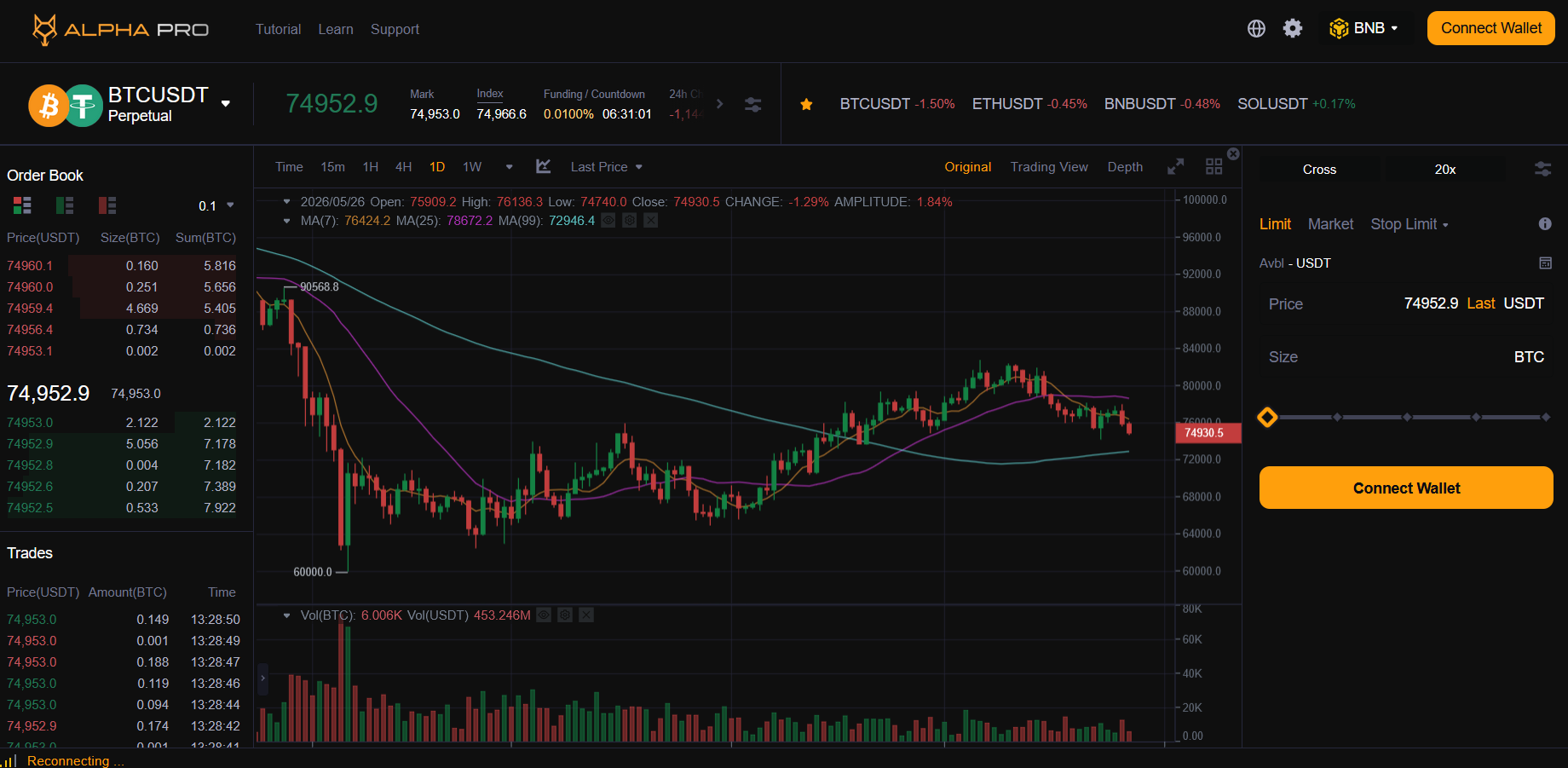Click the order size slider diamond handle

(x=1267, y=417)
